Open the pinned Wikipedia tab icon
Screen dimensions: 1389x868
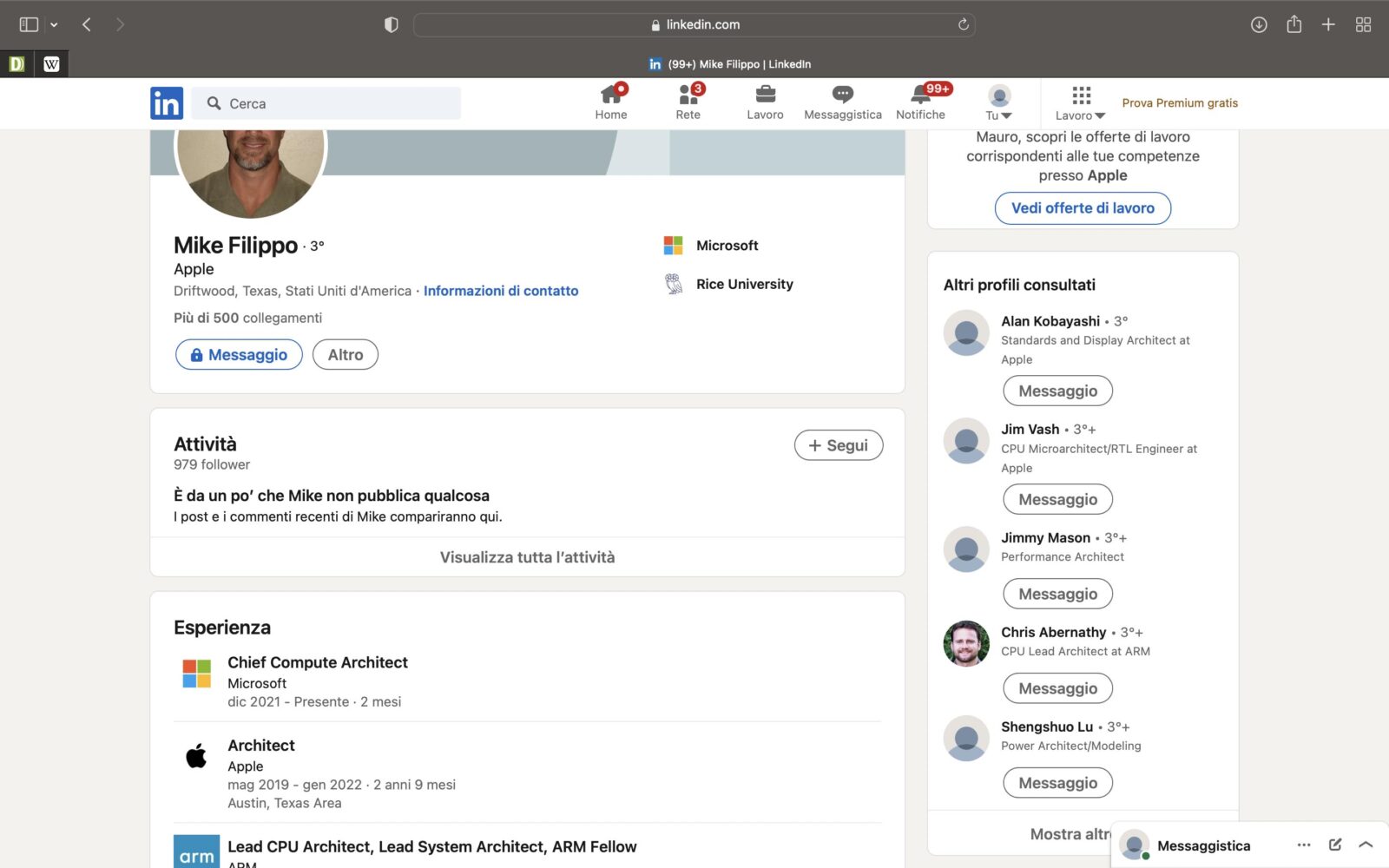pos(51,63)
